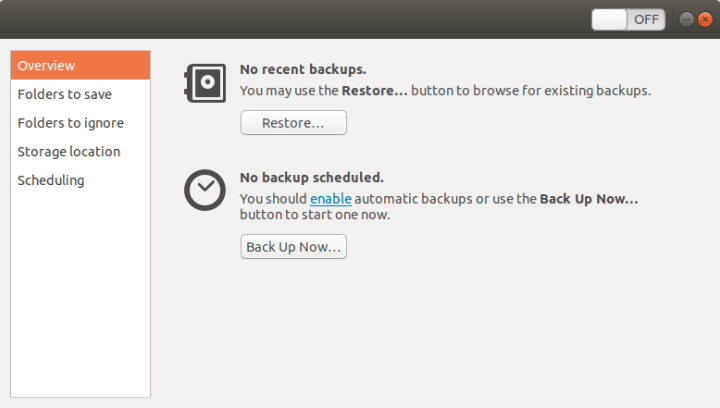
Task: Go to Storage location settings
Action: [80, 151]
